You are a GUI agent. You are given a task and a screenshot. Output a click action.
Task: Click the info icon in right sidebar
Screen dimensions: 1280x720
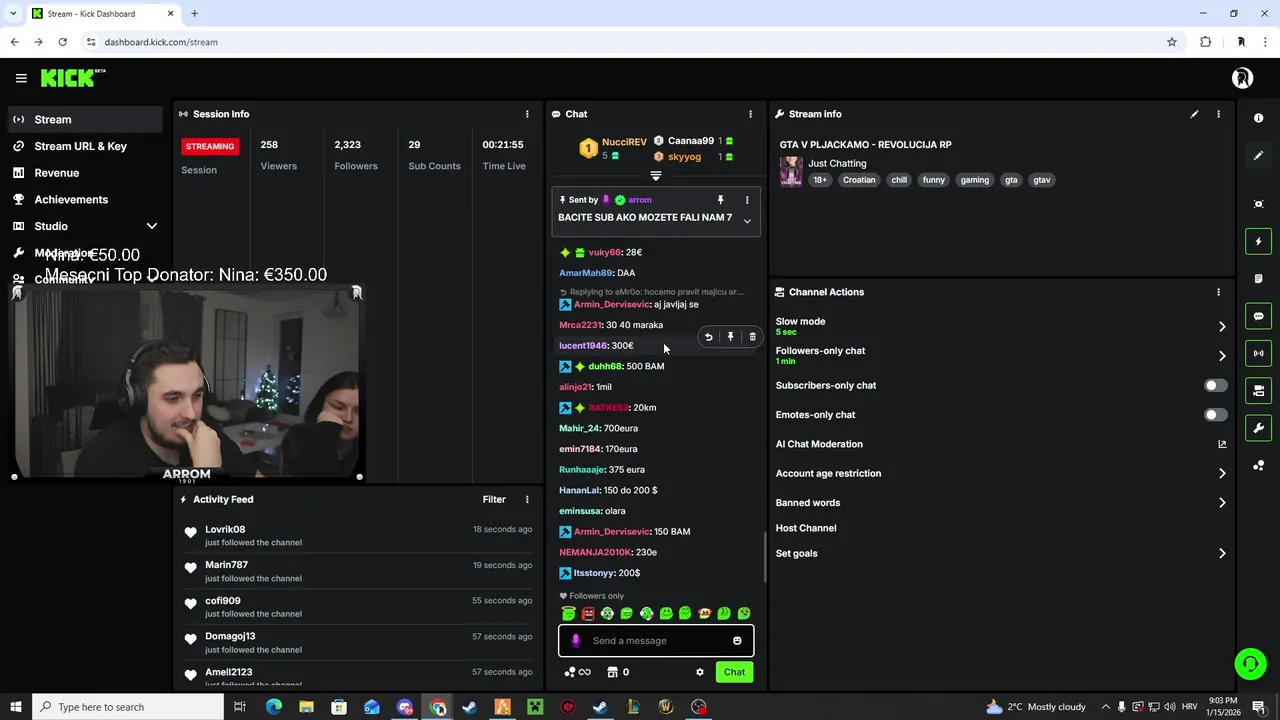click(1258, 118)
